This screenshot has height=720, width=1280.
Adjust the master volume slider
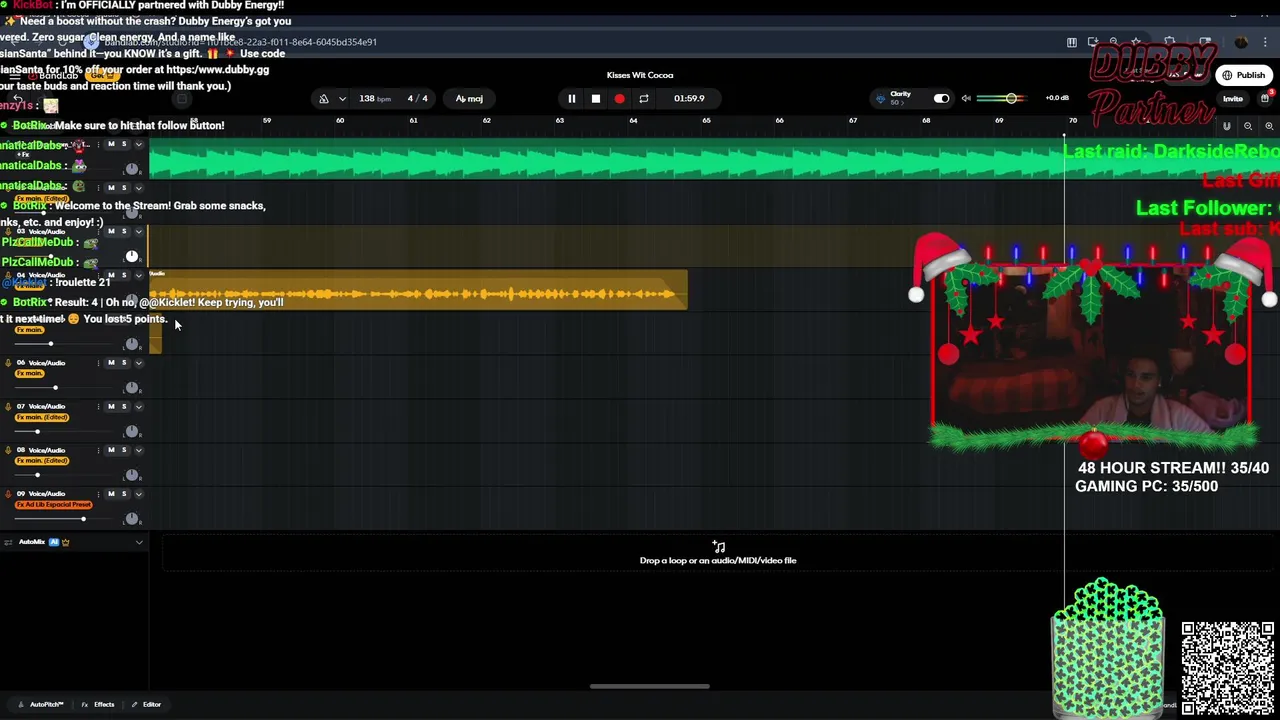(1000, 98)
